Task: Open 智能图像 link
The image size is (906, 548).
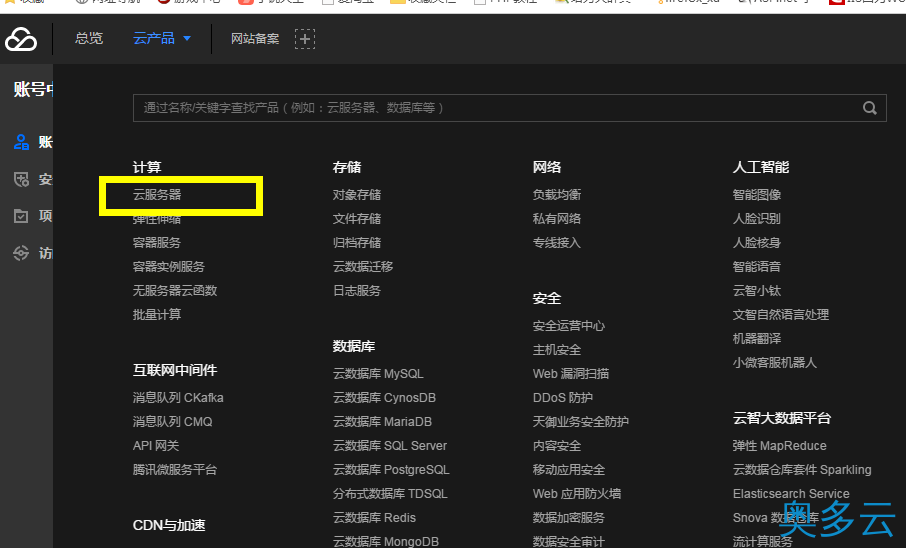Action: 757,195
